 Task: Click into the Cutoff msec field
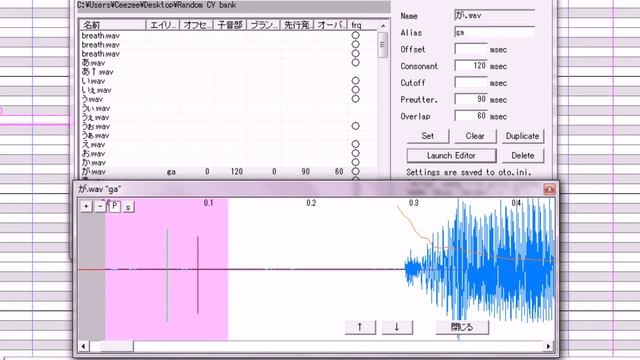pyautogui.click(x=471, y=82)
